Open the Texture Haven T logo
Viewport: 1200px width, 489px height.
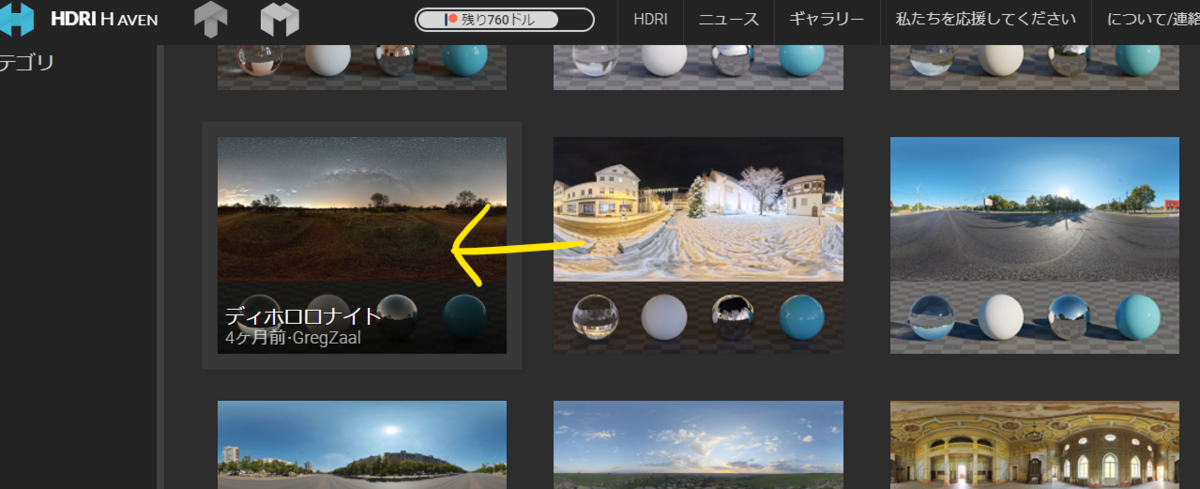pyautogui.click(x=211, y=19)
